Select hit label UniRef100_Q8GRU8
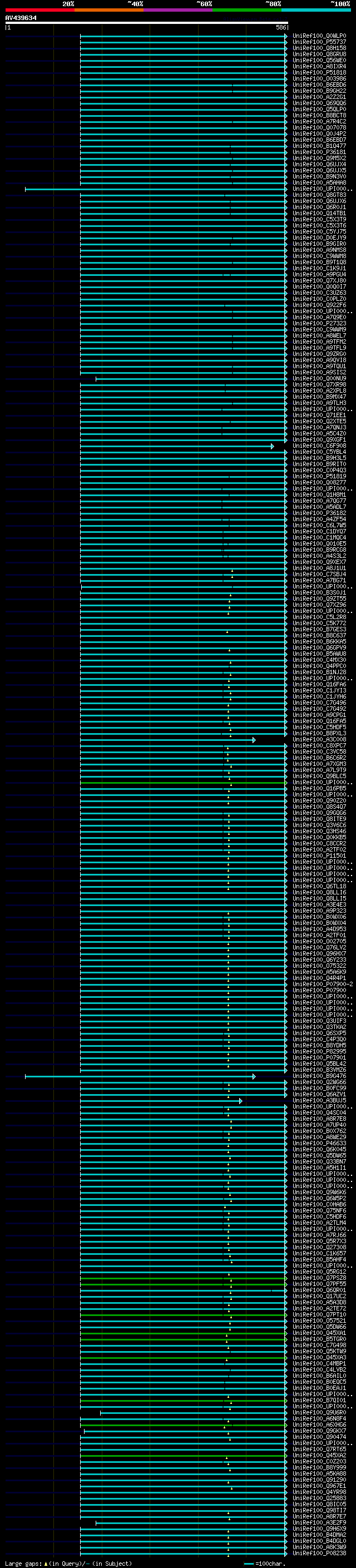Screen dimensions: 356x1568 click(319, 54)
